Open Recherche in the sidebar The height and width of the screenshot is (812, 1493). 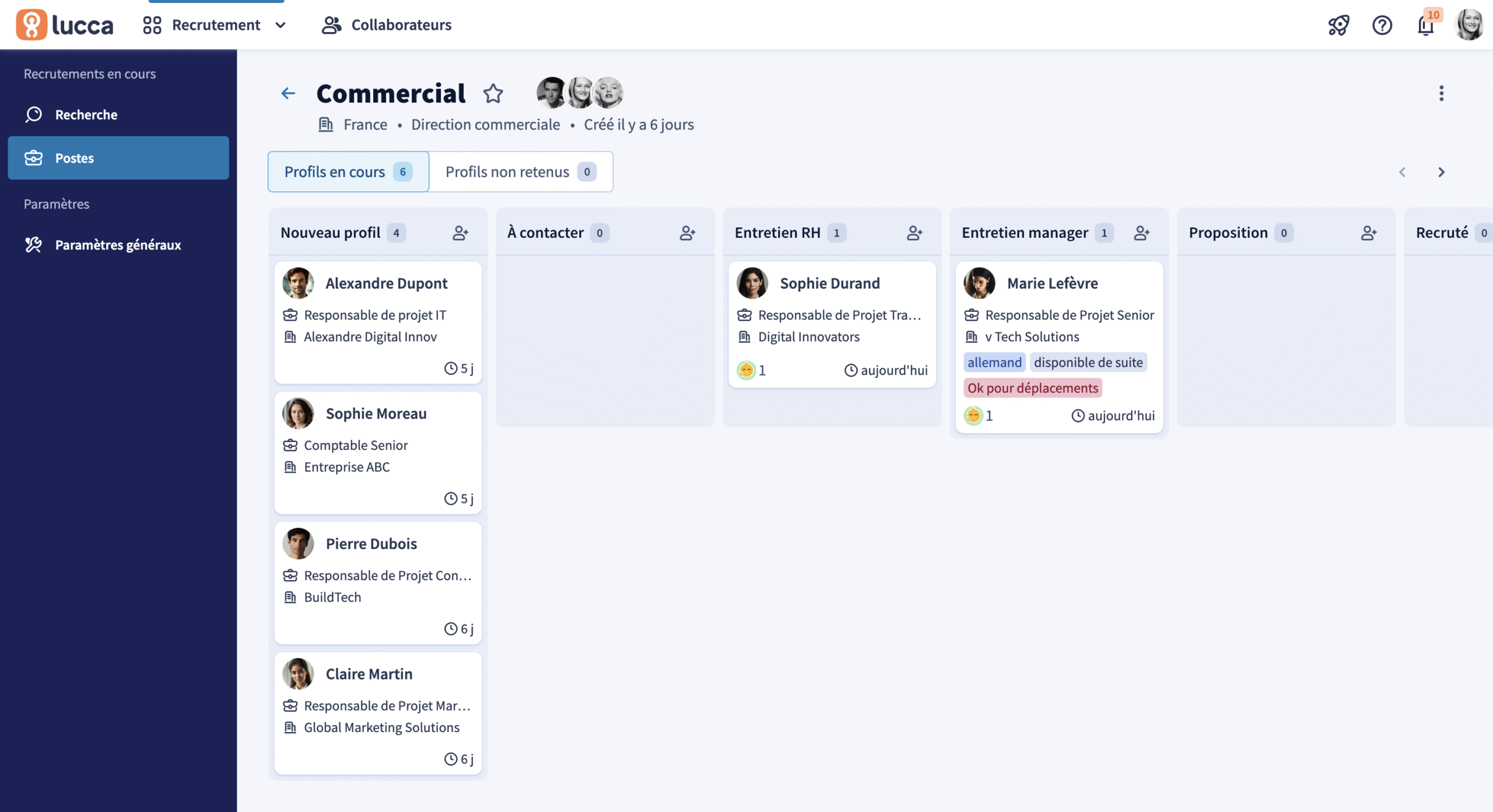(x=86, y=115)
